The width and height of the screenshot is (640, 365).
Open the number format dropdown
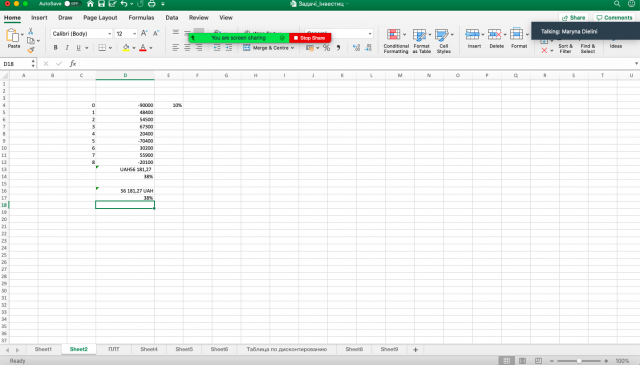[370, 34]
